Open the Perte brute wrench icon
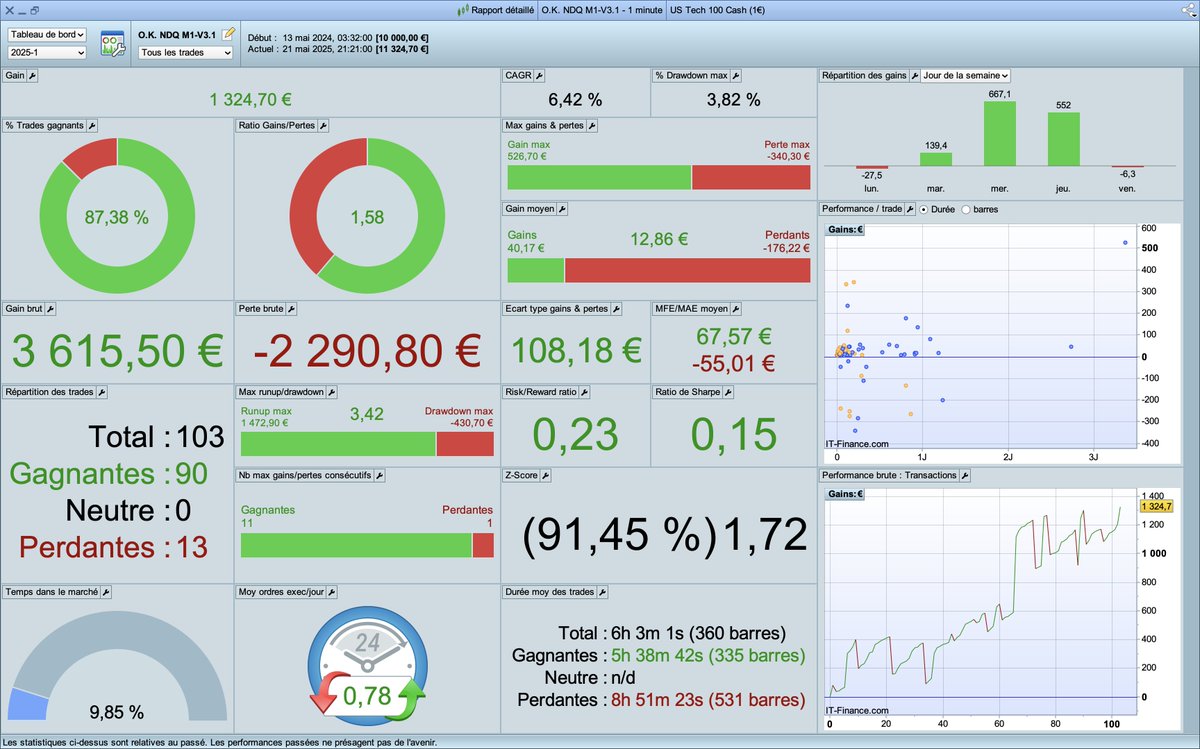1200x749 pixels. 290,309
